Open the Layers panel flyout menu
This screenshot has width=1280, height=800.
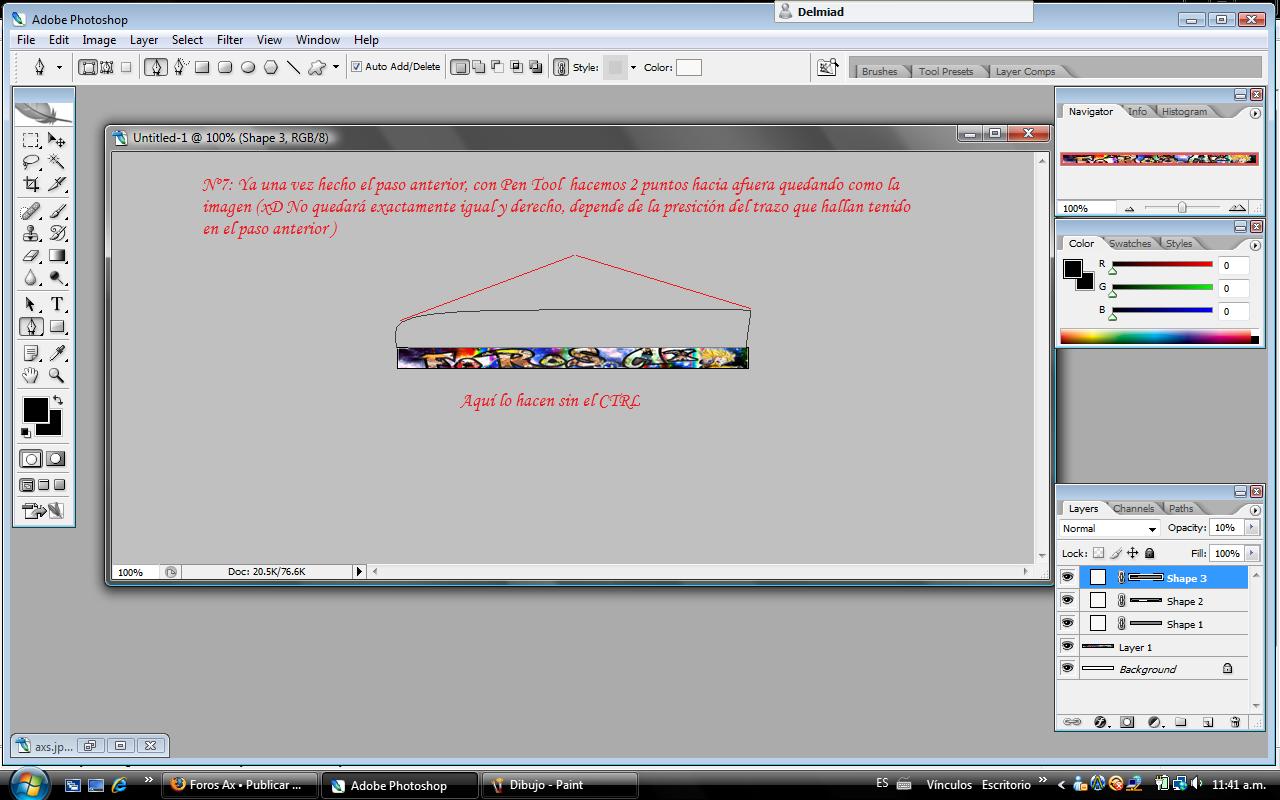tap(1255, 509)
